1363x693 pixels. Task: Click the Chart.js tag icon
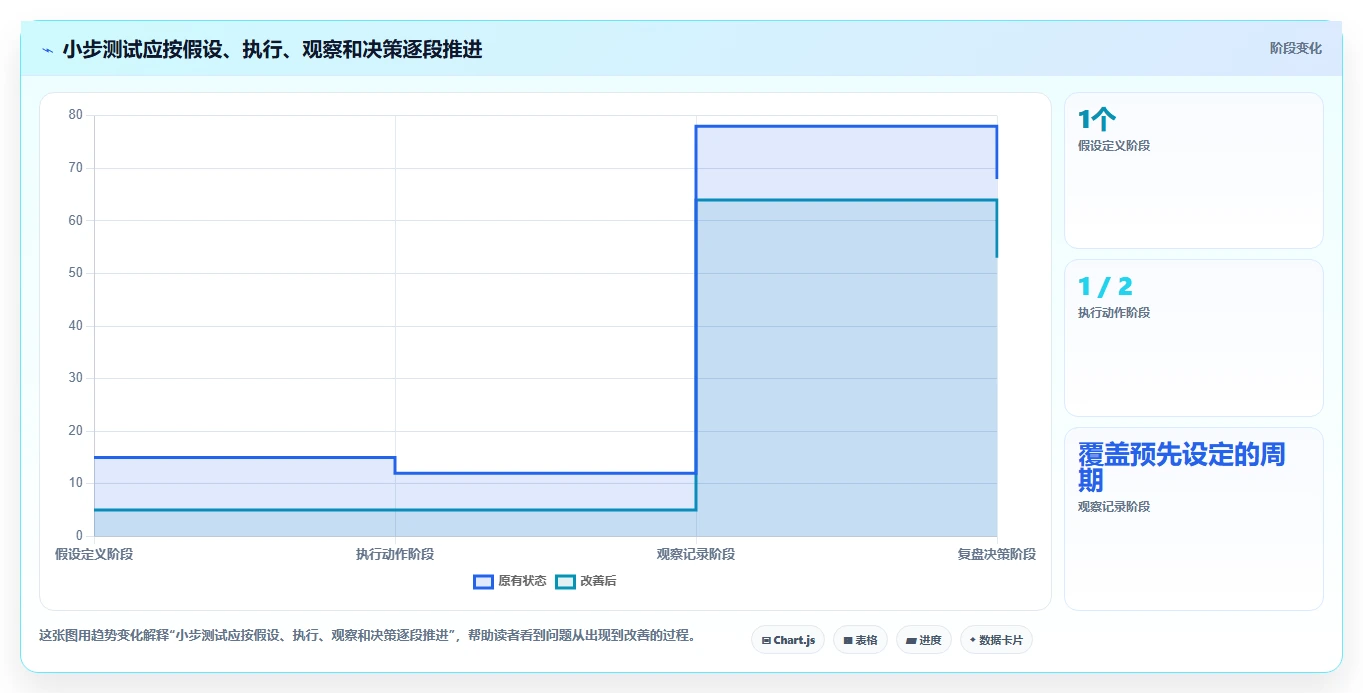tap(766, 640)
